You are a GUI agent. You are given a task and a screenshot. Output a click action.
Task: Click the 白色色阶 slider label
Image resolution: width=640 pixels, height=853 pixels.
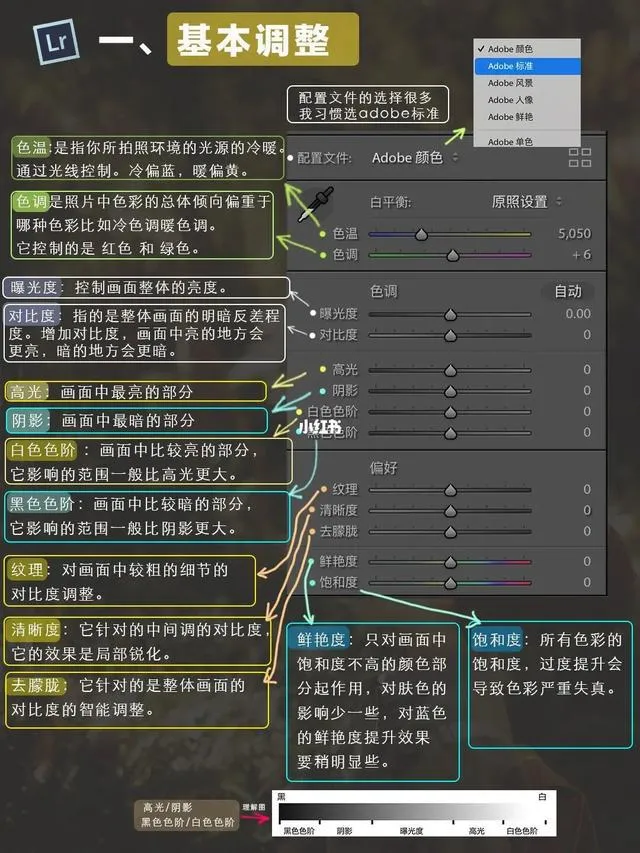(x=332, y=411)
